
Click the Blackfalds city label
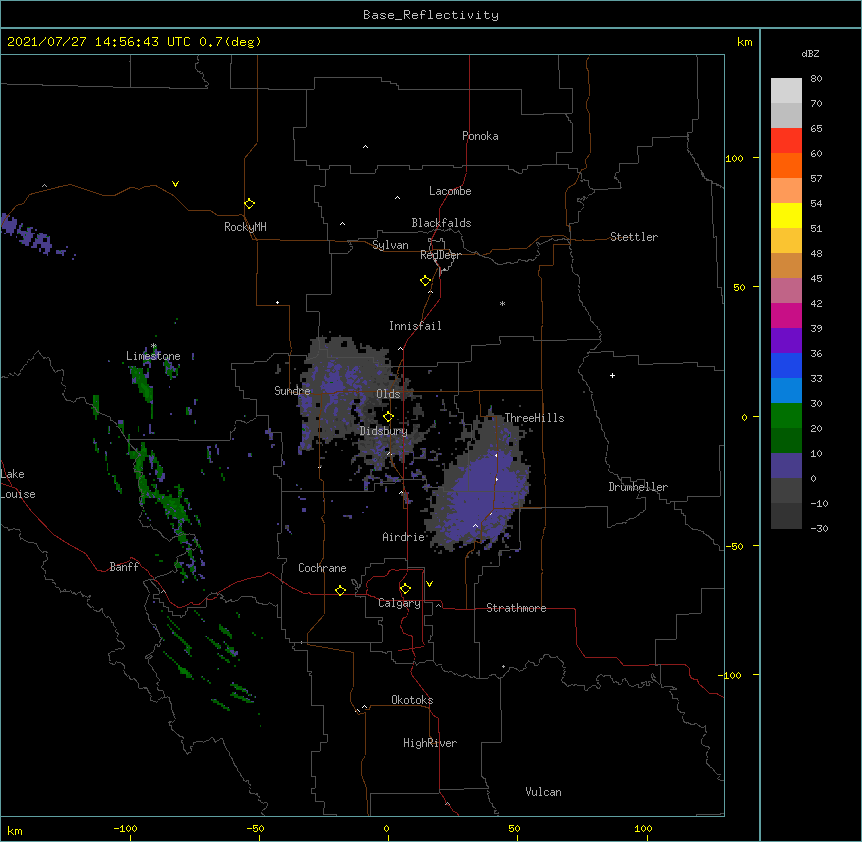coord(441,223)
